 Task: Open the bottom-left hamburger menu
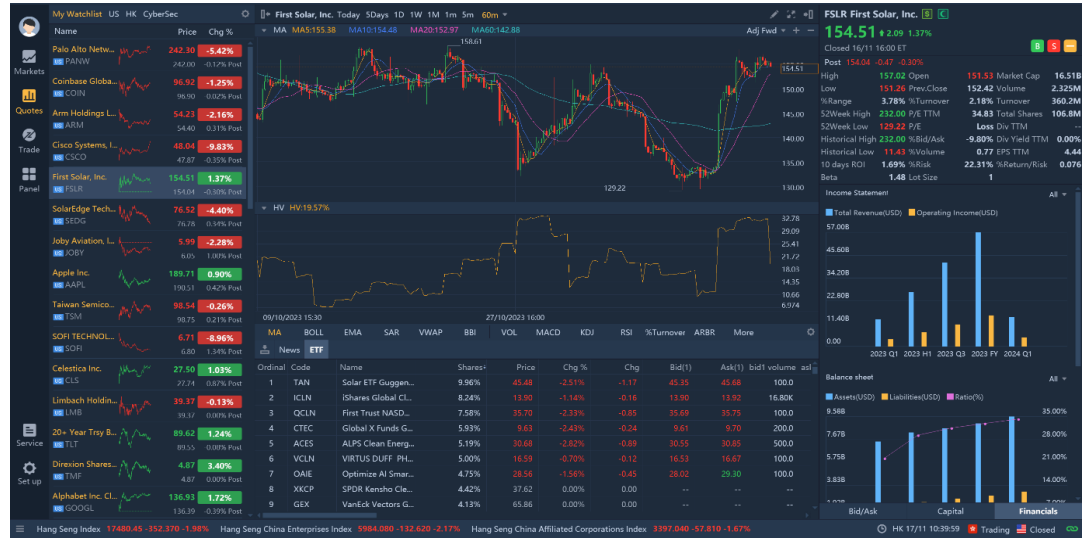coord(19,529)
